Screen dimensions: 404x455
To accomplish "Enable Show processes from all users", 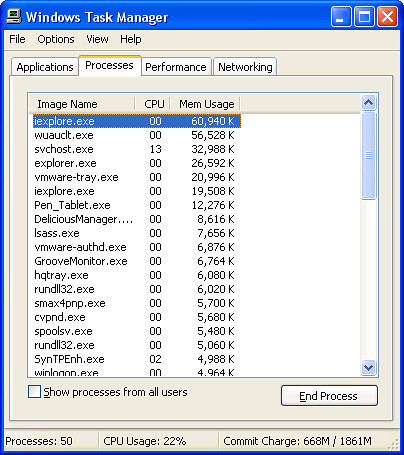I will (x=34, y=392).
